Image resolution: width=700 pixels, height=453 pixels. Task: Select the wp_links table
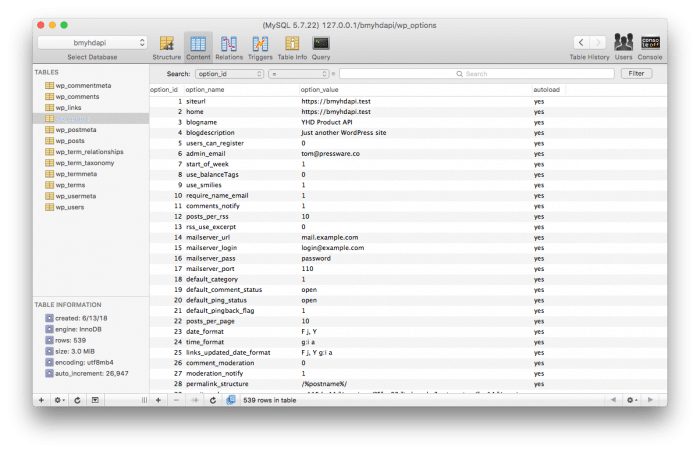(x=68, y=108)
